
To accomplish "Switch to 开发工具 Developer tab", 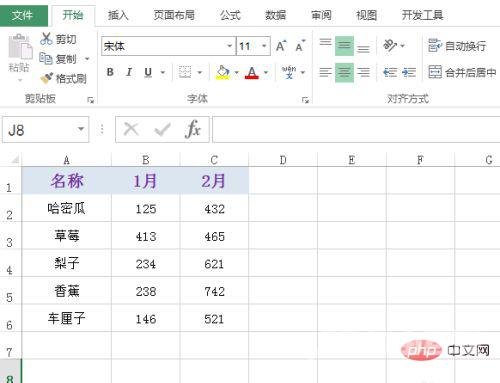I will click(x=422, y=15).
